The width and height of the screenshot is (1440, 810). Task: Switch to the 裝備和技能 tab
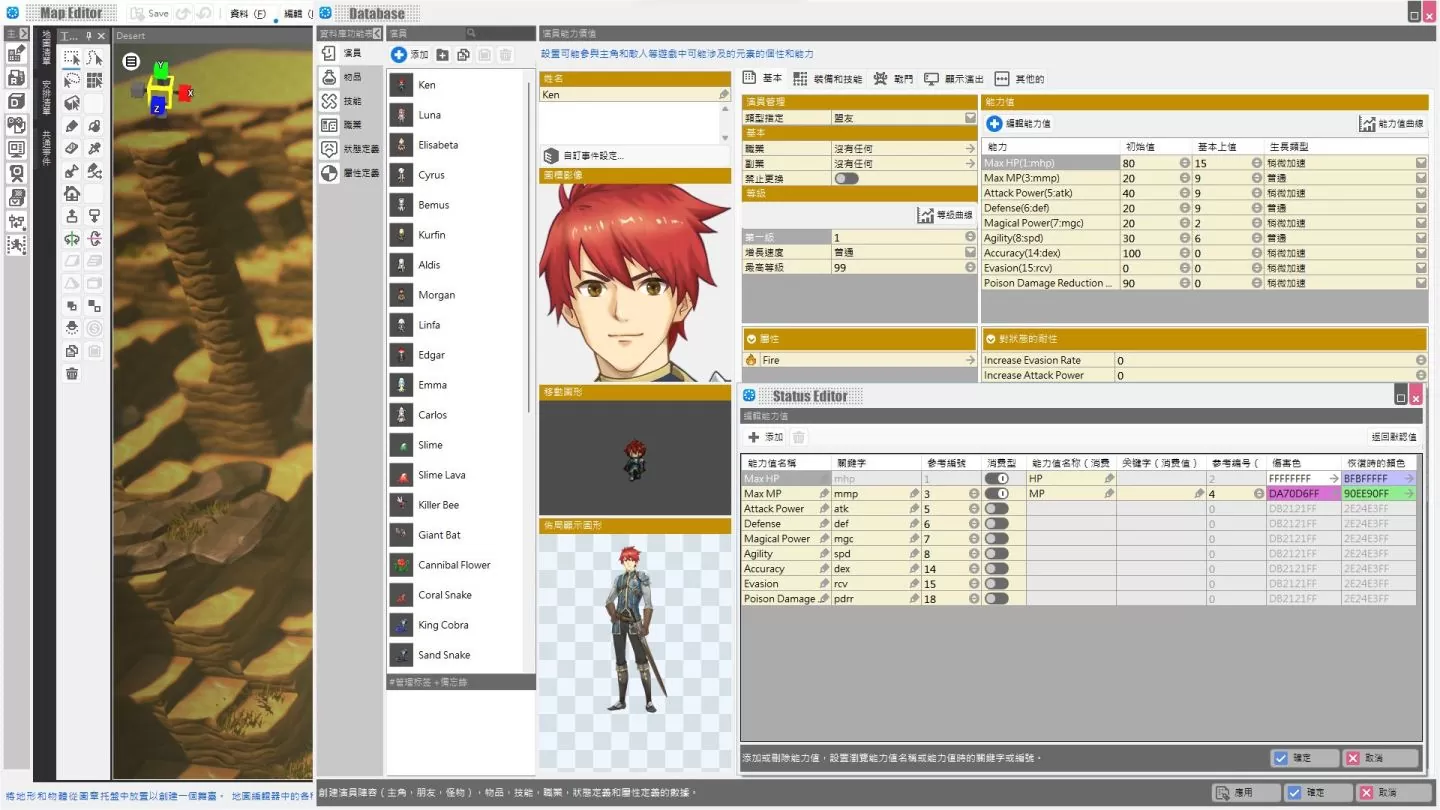[x=827, y=79]
